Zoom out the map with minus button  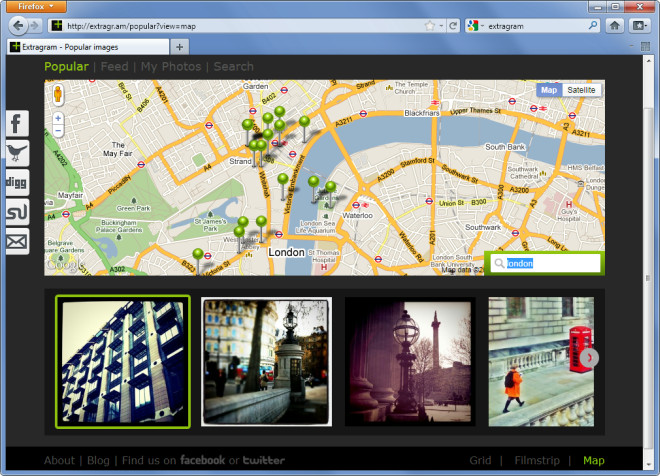click(x=58, y=131)
